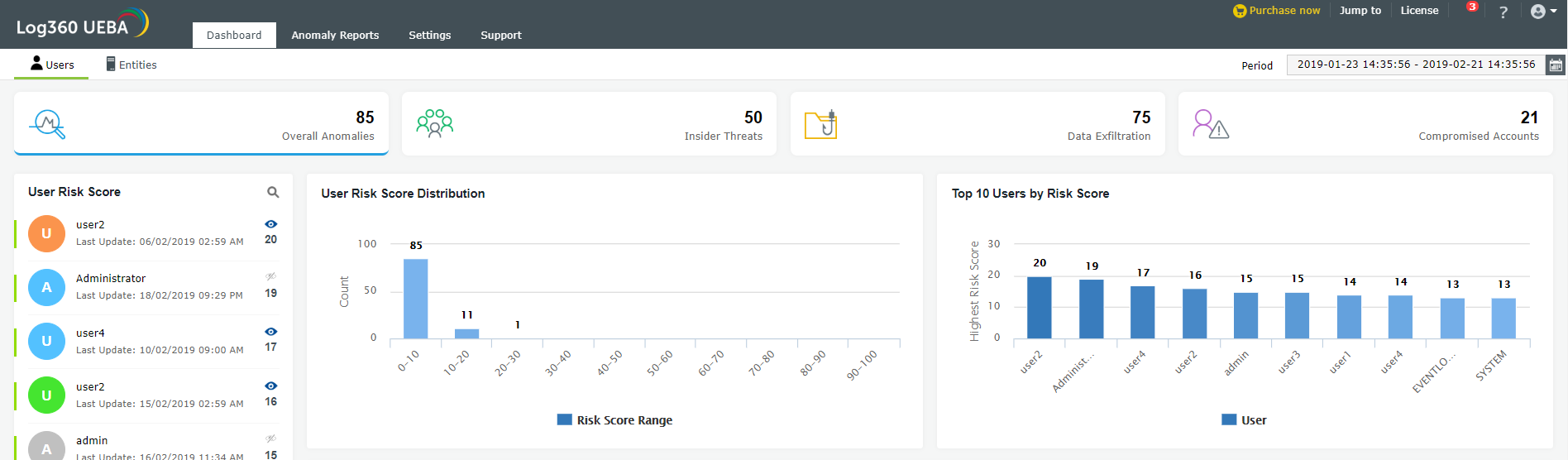Click the Purchase now link
This screenshot has width=1568, height=460.
(x=1277, y=11)
